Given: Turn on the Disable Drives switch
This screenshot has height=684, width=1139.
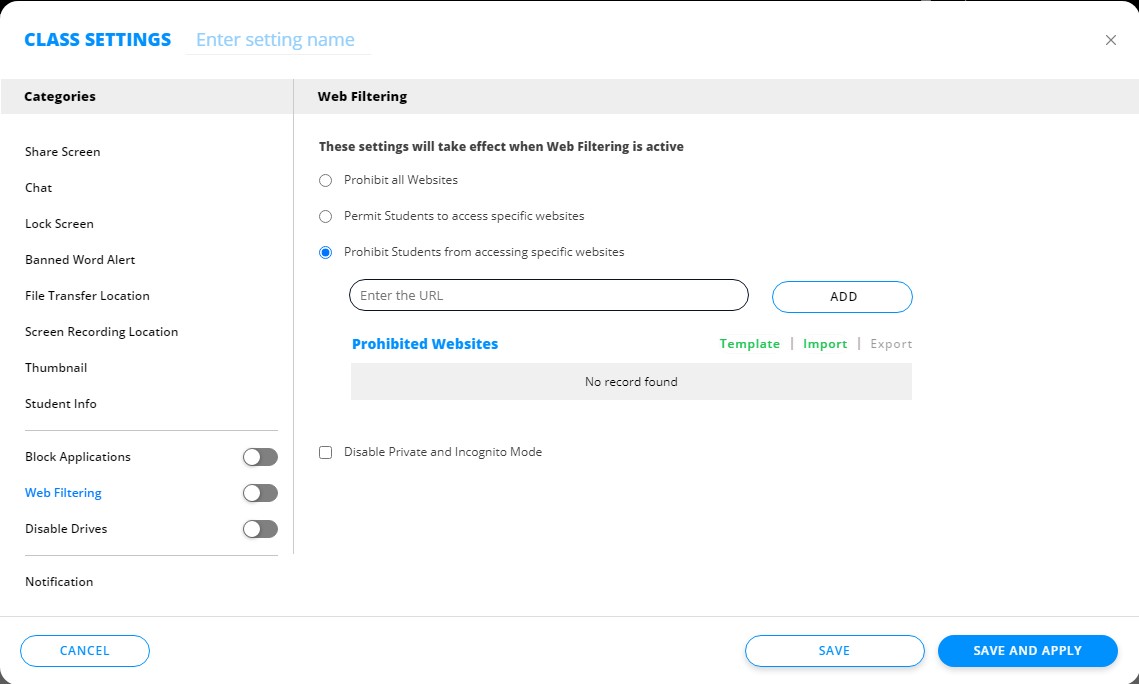Looking at the screenshot, I should [x=260, y=529].
